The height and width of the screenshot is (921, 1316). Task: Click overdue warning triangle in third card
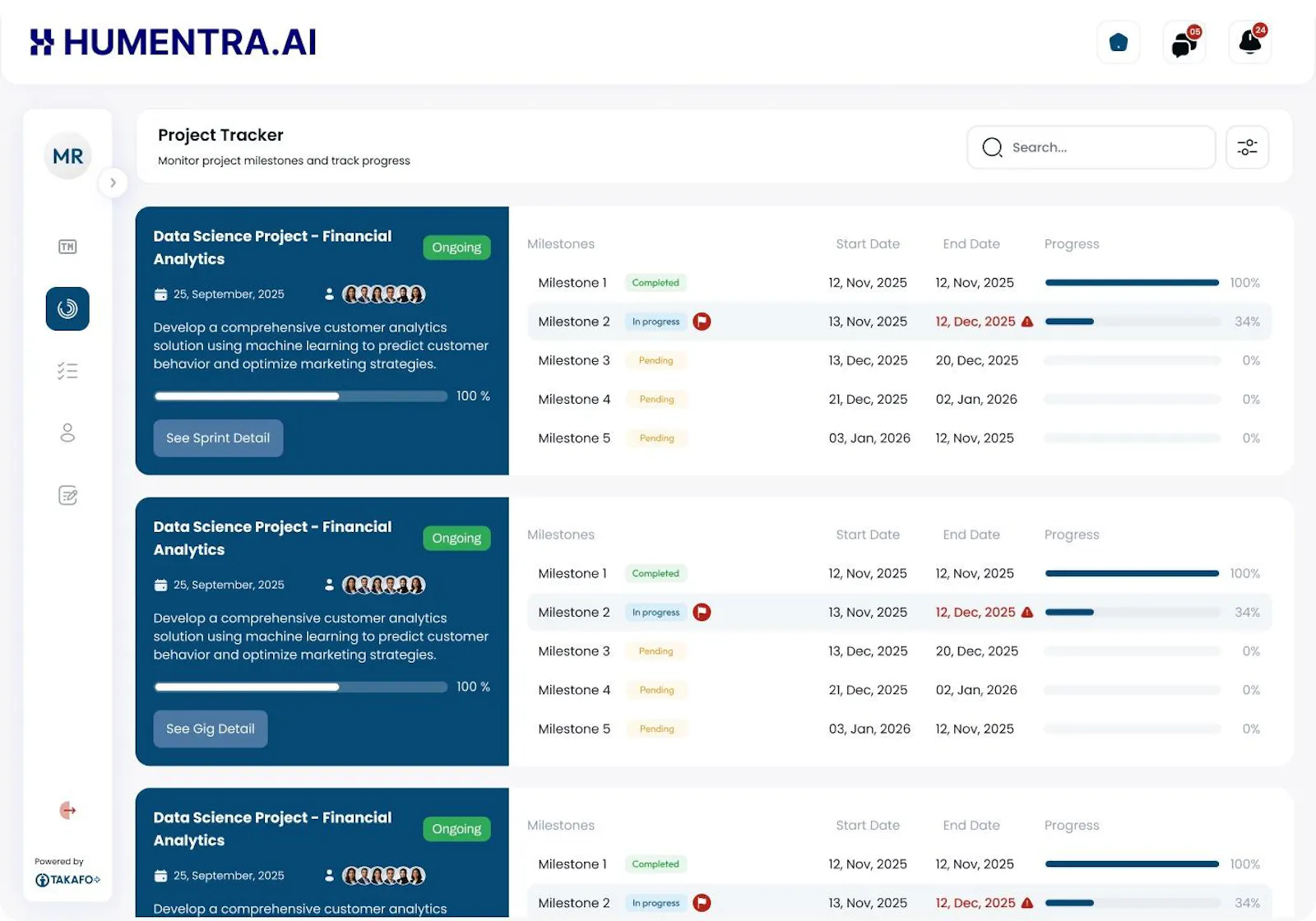1027,903
